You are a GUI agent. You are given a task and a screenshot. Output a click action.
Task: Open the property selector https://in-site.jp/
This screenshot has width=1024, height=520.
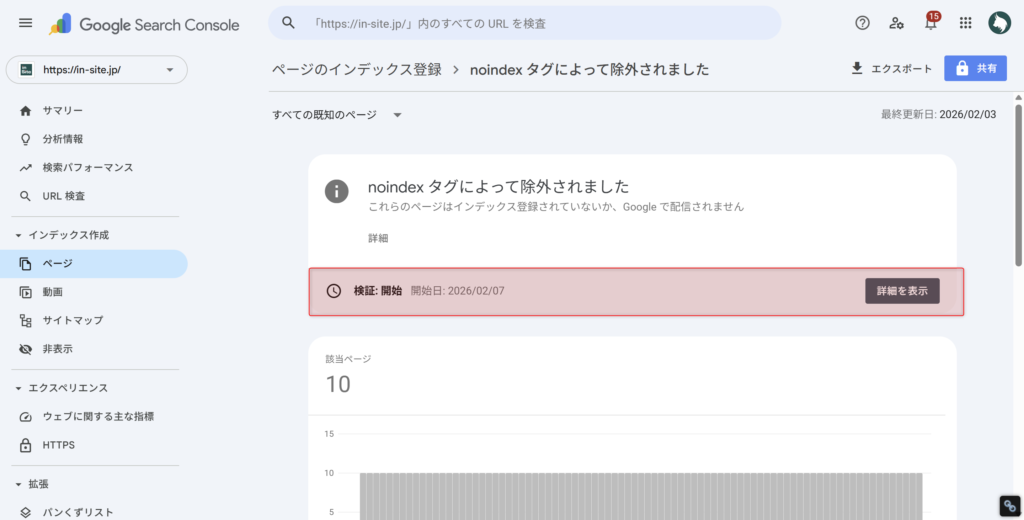point(97,70)
